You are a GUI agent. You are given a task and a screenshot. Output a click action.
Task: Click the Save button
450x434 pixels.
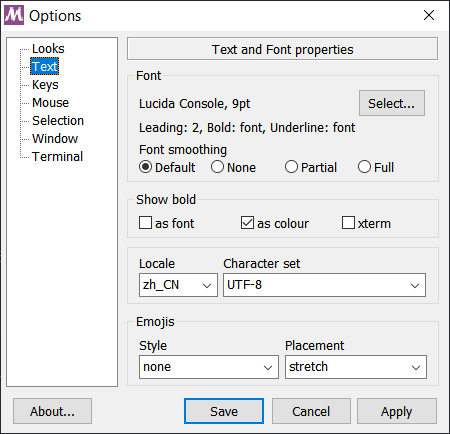[224, 411]
